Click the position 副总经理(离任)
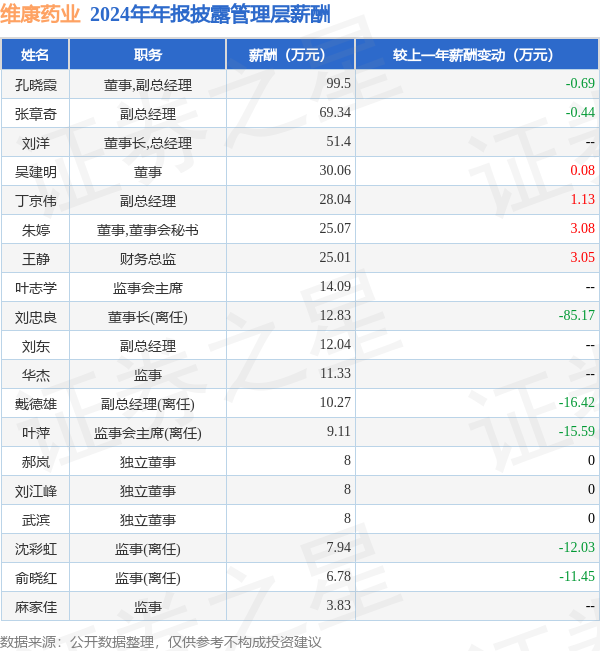 (x=148, y=404)
